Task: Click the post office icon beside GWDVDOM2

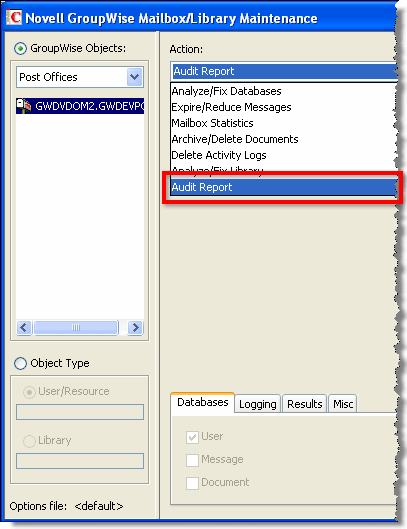Action: coord(24,106)
